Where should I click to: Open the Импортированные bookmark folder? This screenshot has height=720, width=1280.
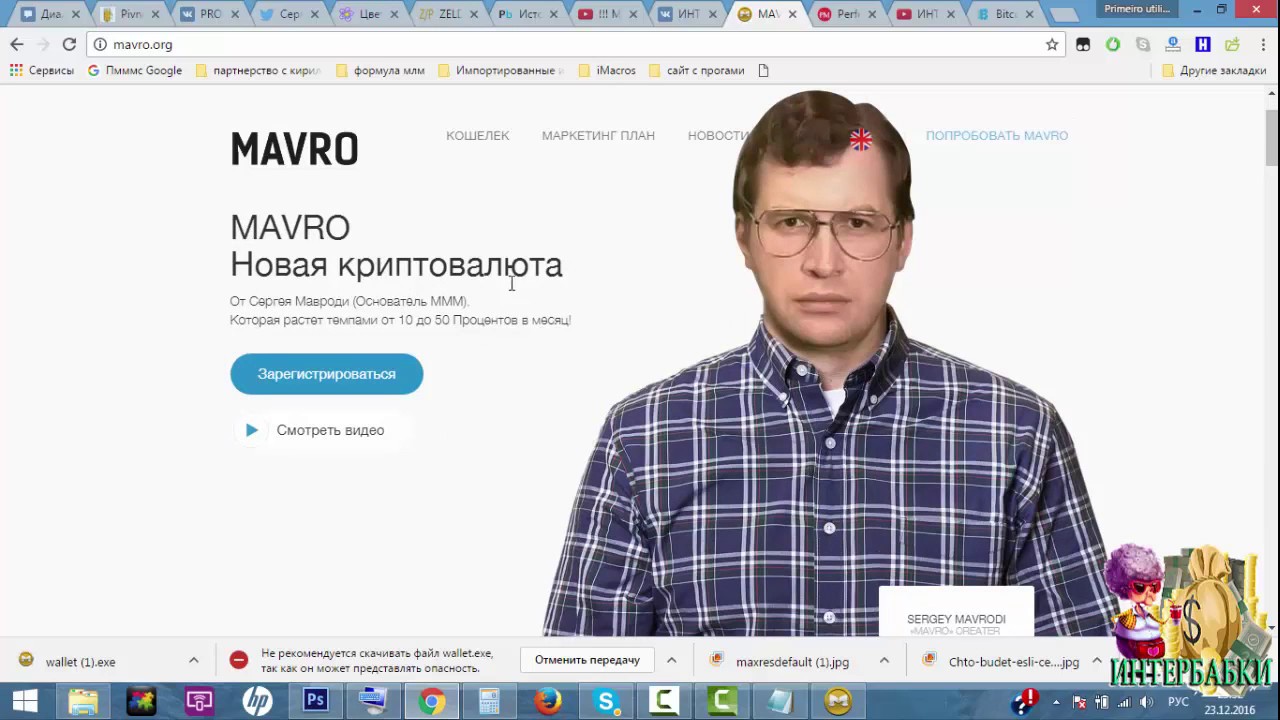pyautogui.click(x=501, y=70)
